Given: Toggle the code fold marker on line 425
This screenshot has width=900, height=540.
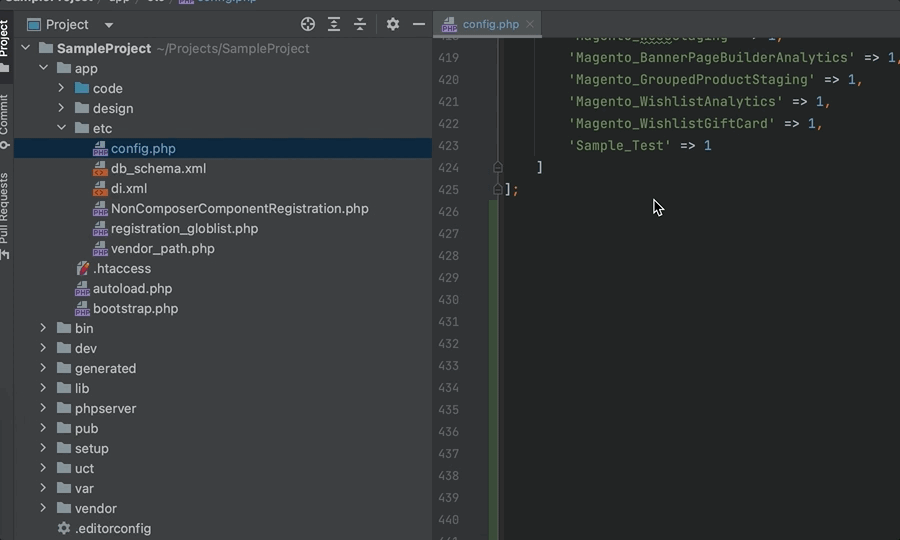Looking at the screenshot, I should [x=498, y=189].
